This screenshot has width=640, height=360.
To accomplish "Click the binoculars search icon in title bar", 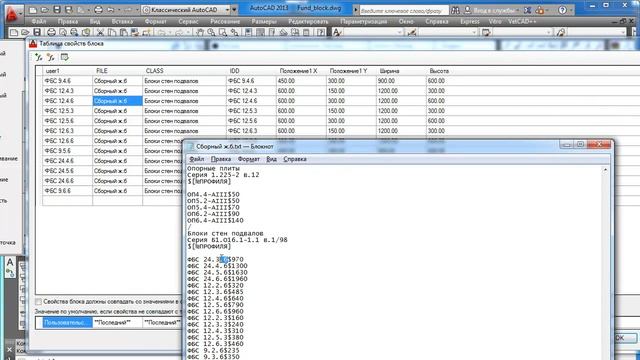I will 455,10.
